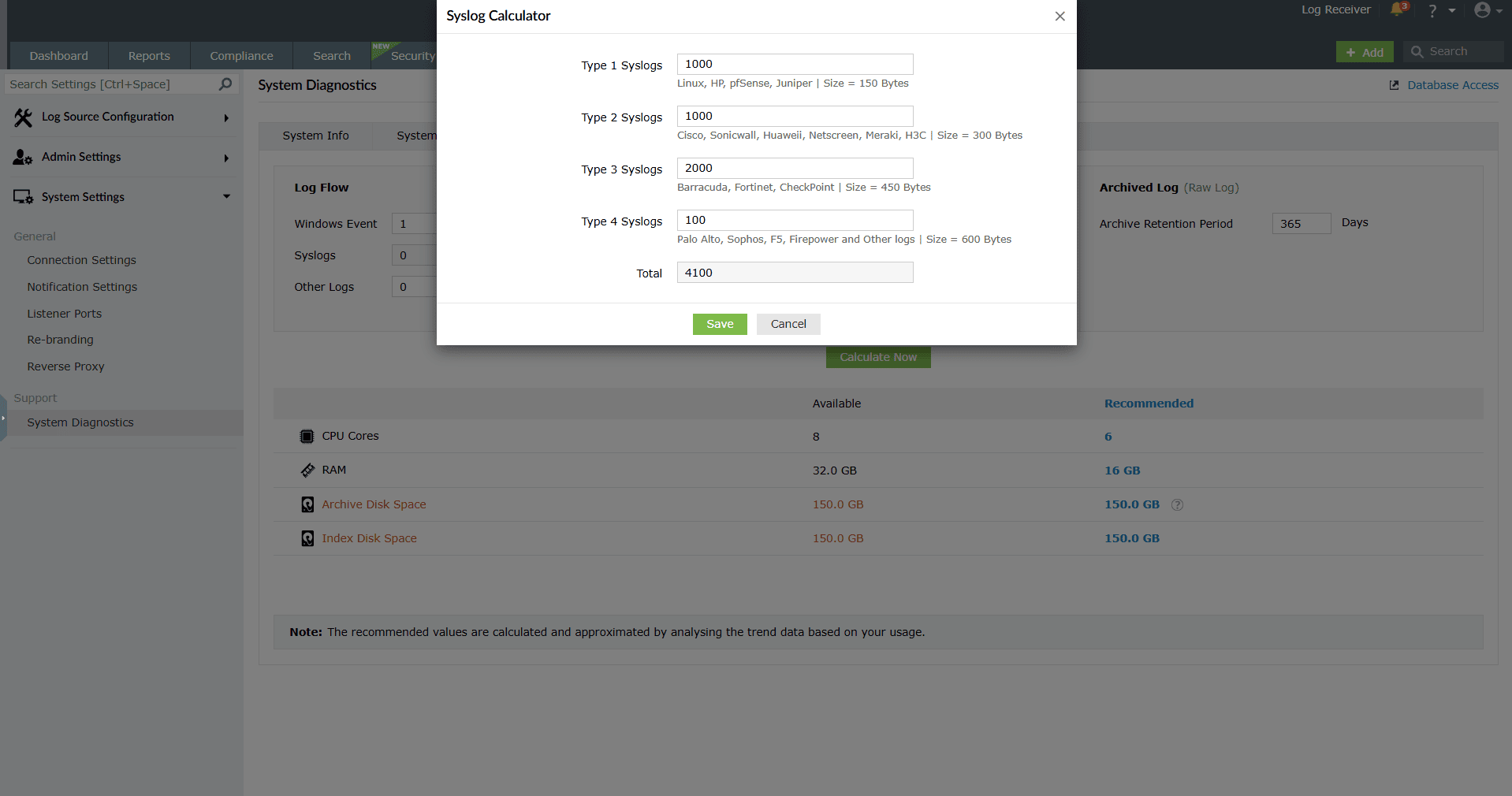1512x796 pixels.
Task: Click the Index Disk Space icon
Action: coord(307,538)
